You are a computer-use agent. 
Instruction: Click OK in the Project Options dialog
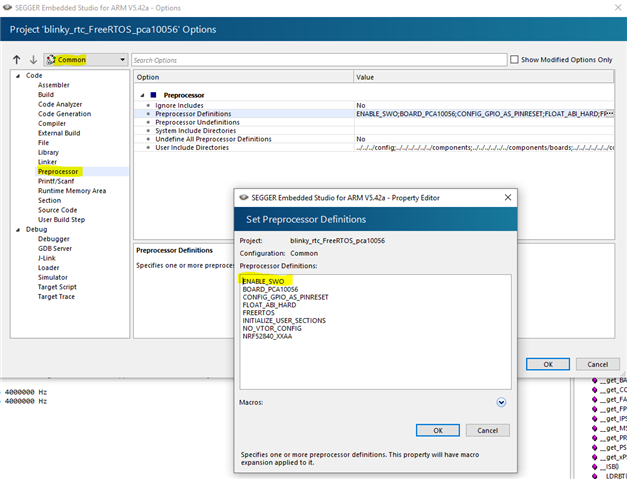(x=548, y=364)
